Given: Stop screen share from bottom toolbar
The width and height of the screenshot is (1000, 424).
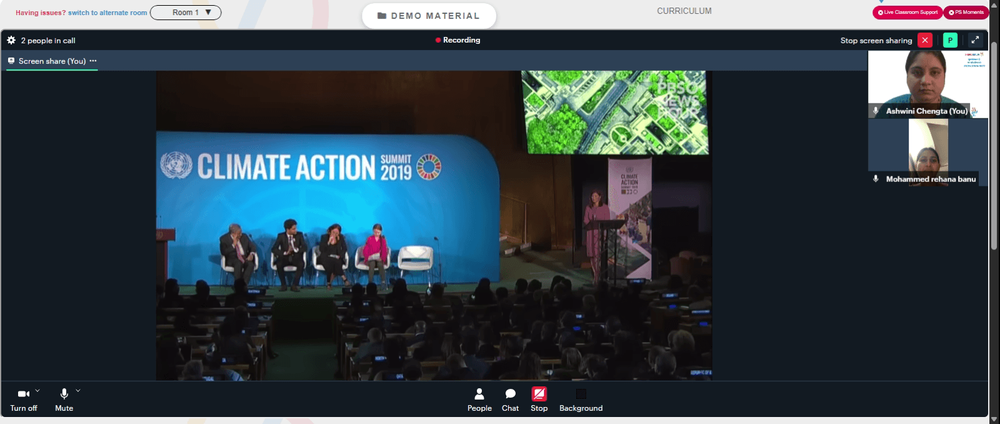Looking at the screenshot, I should click(x=539, y=399).
